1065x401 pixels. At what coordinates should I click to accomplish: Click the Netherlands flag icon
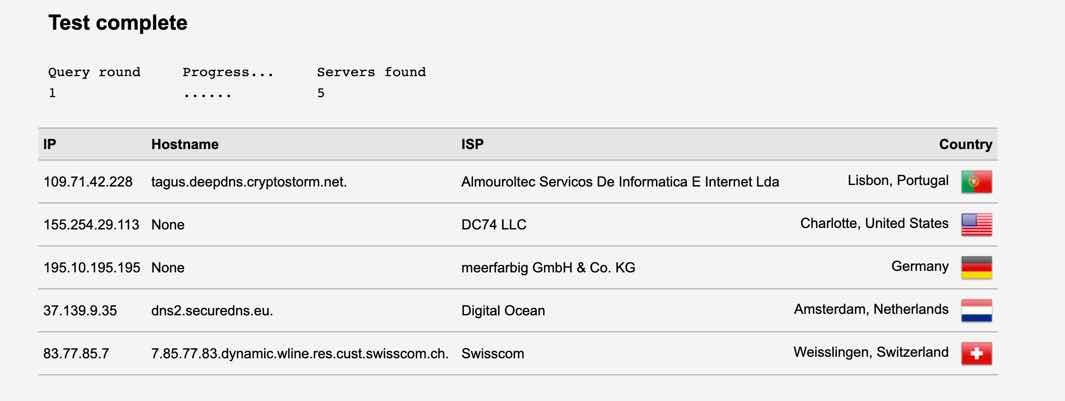976,311
